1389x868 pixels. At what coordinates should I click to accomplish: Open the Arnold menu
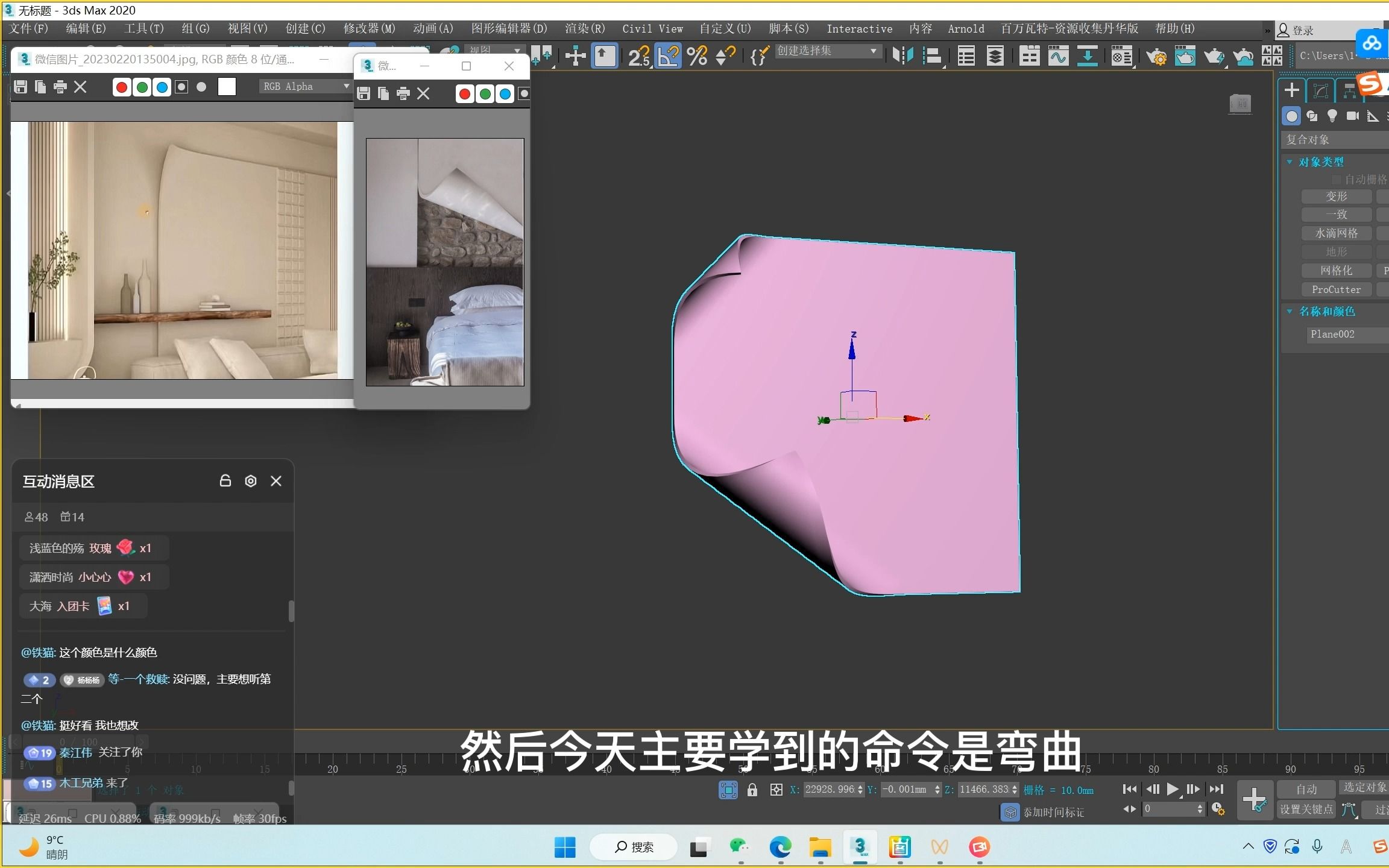click(966, 28)
